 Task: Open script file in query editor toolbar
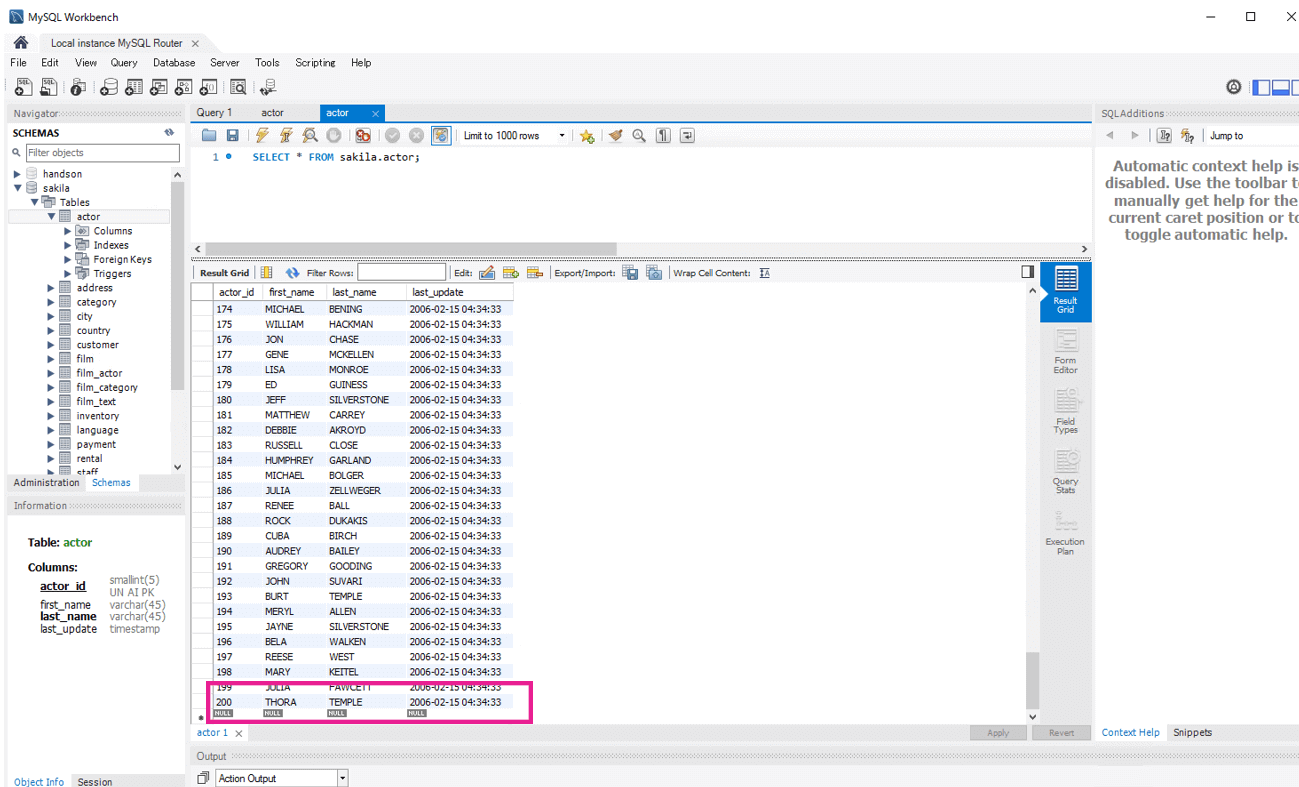click(x=209, y=136)
